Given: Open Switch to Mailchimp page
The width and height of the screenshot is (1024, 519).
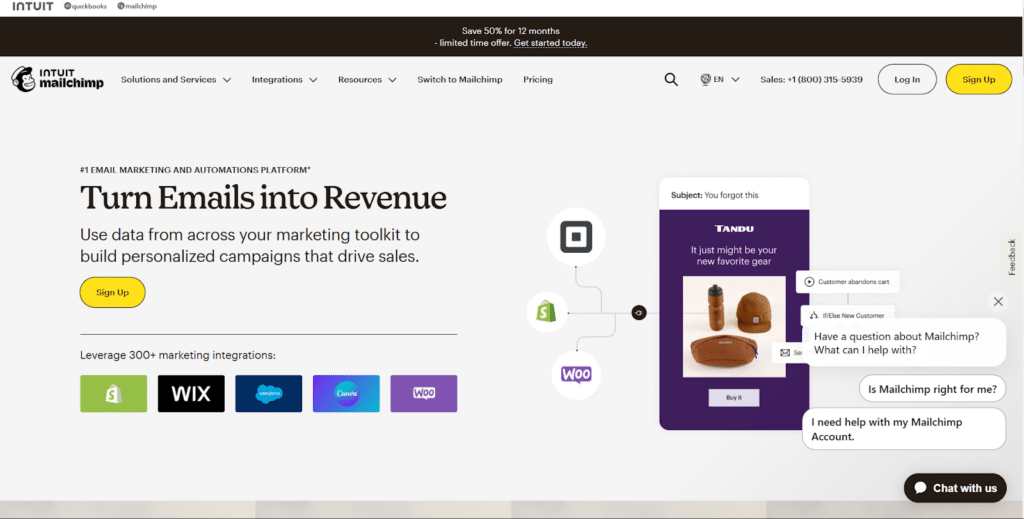Looking at the screenshot, I should pyautogui.click(x=460, y=80).
